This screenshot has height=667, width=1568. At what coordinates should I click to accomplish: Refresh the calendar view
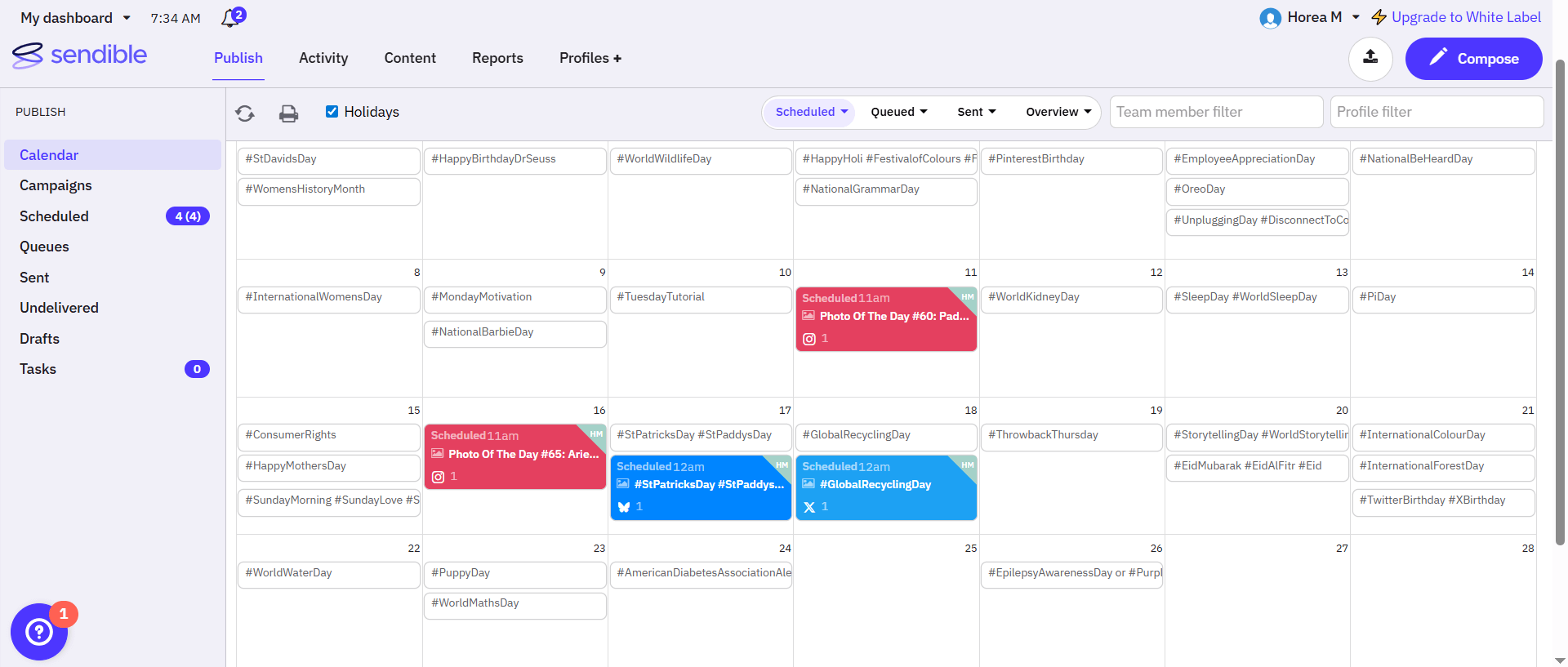coord(245,113)
